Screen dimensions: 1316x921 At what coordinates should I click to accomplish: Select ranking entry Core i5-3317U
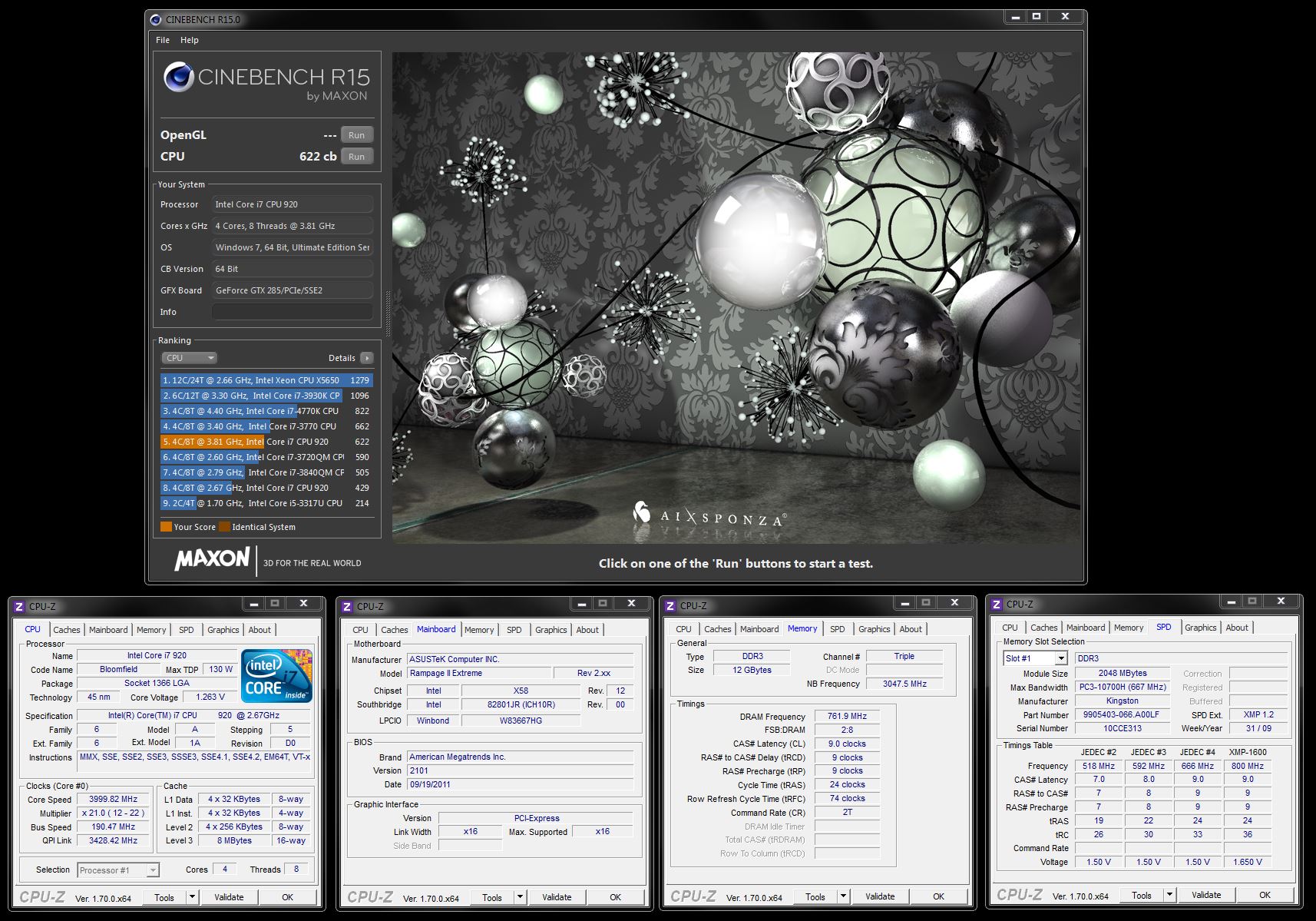point(266,503)
